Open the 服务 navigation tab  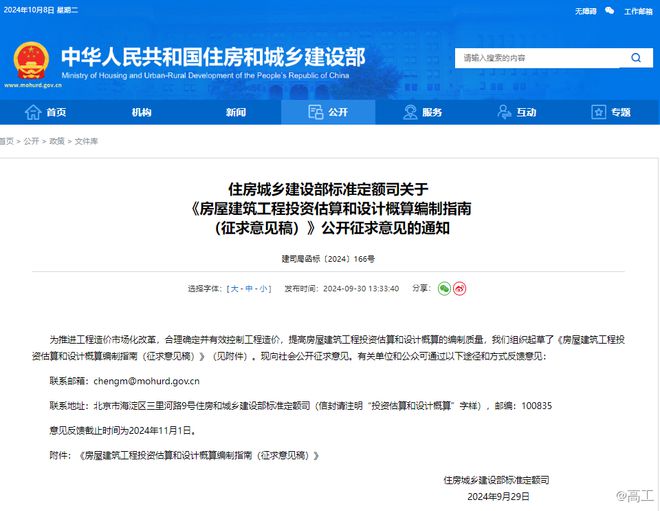click(423, 112)
